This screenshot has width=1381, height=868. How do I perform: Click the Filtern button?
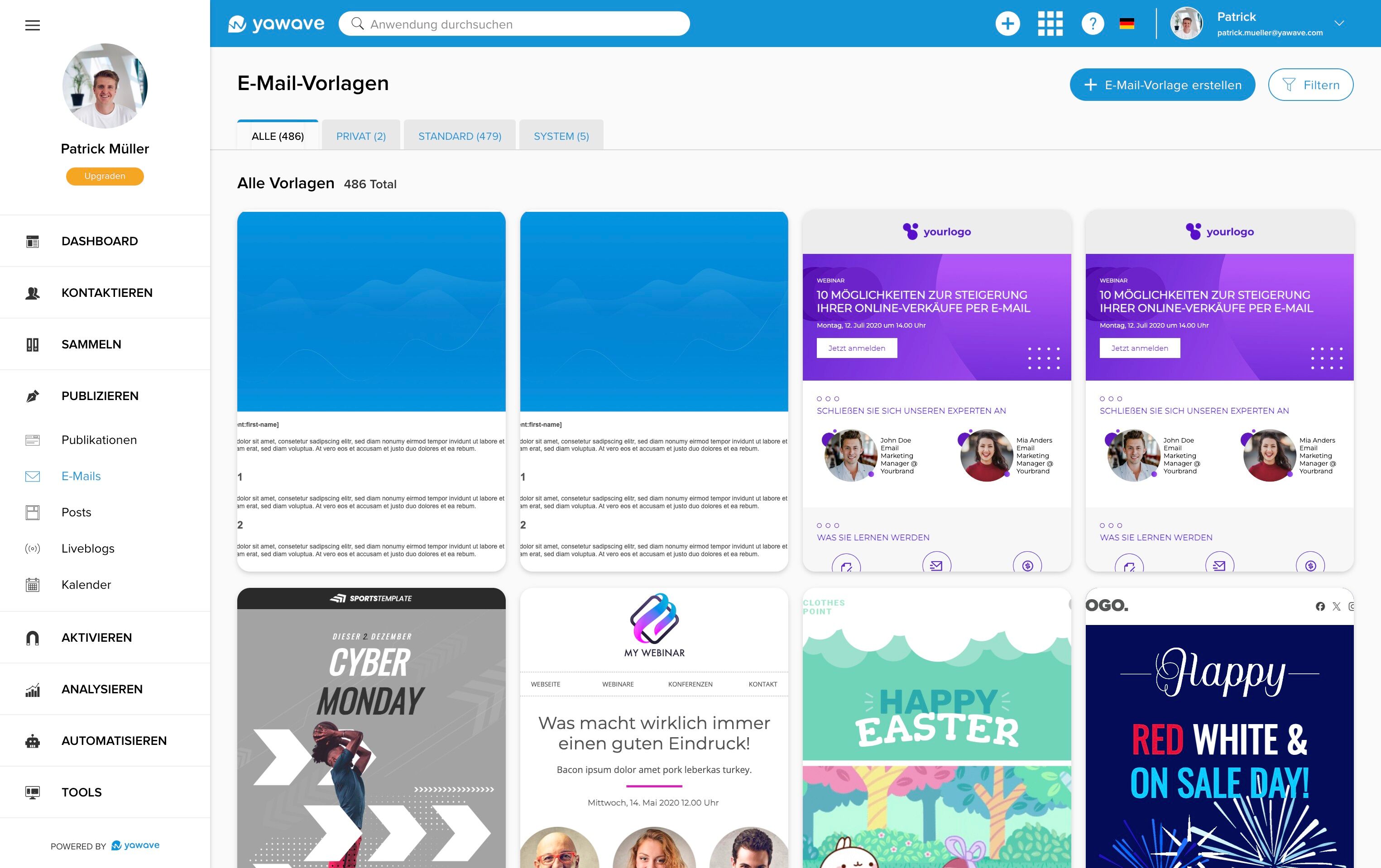point(1310,85)
